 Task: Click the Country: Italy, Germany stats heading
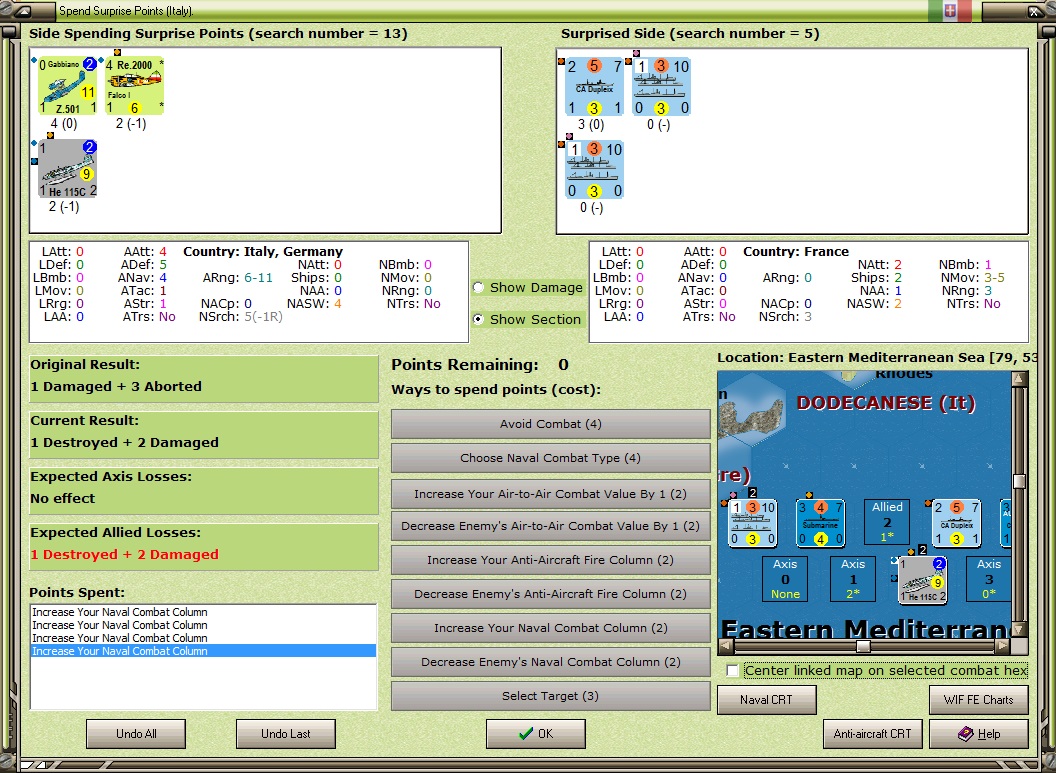(x=263, y=252)
